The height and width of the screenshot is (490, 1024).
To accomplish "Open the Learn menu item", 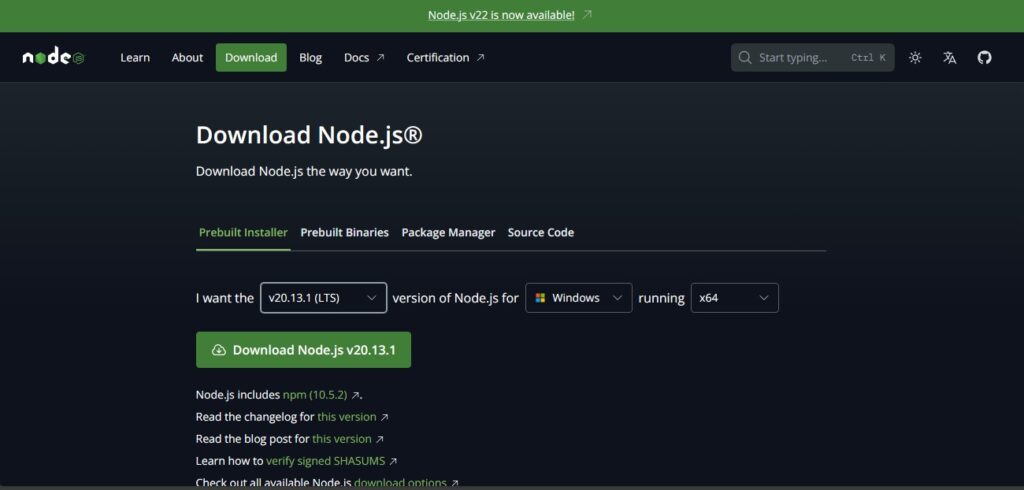I will (x=135, y=57).
